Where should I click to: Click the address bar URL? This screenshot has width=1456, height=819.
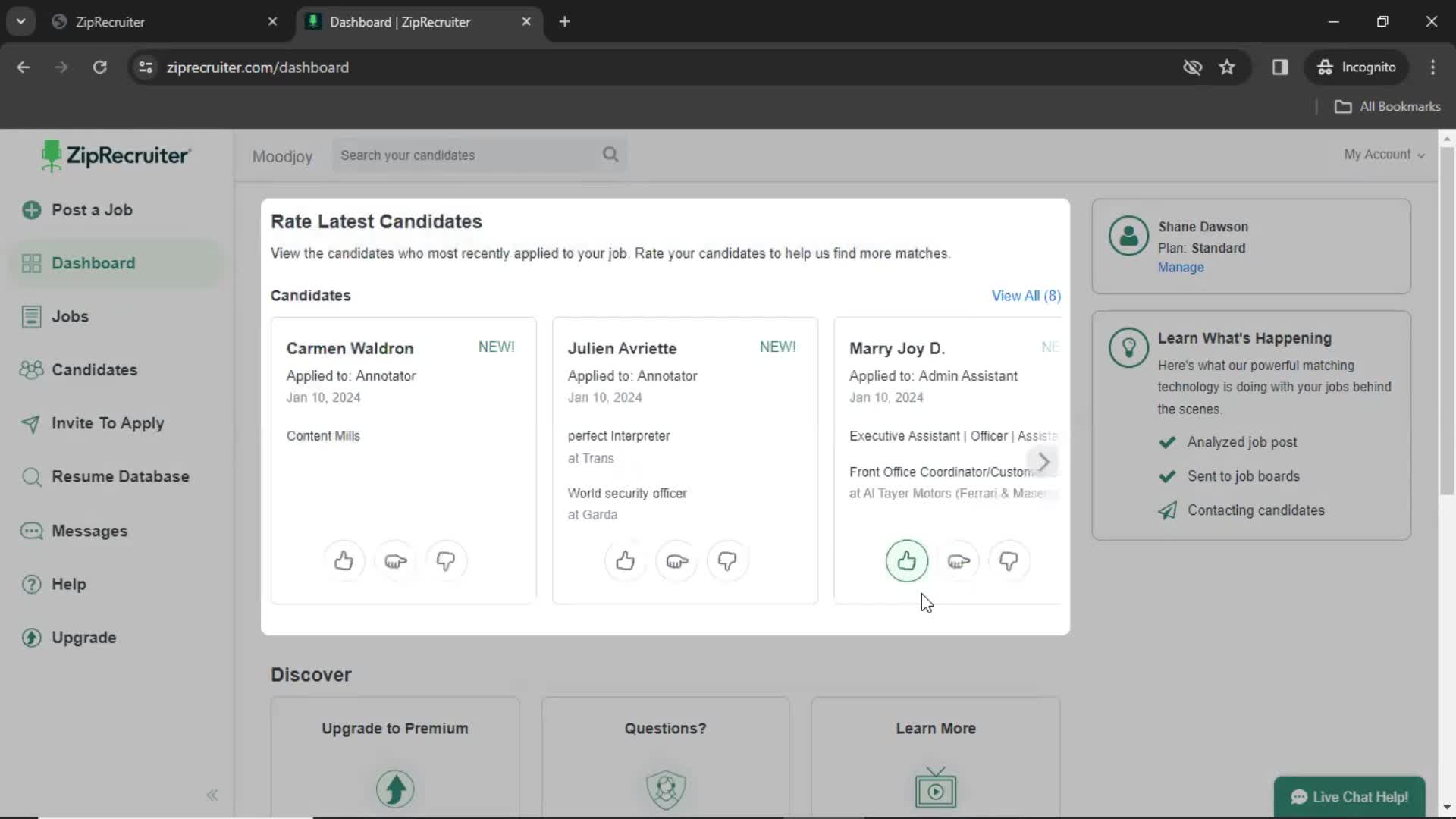coord(258,67)
